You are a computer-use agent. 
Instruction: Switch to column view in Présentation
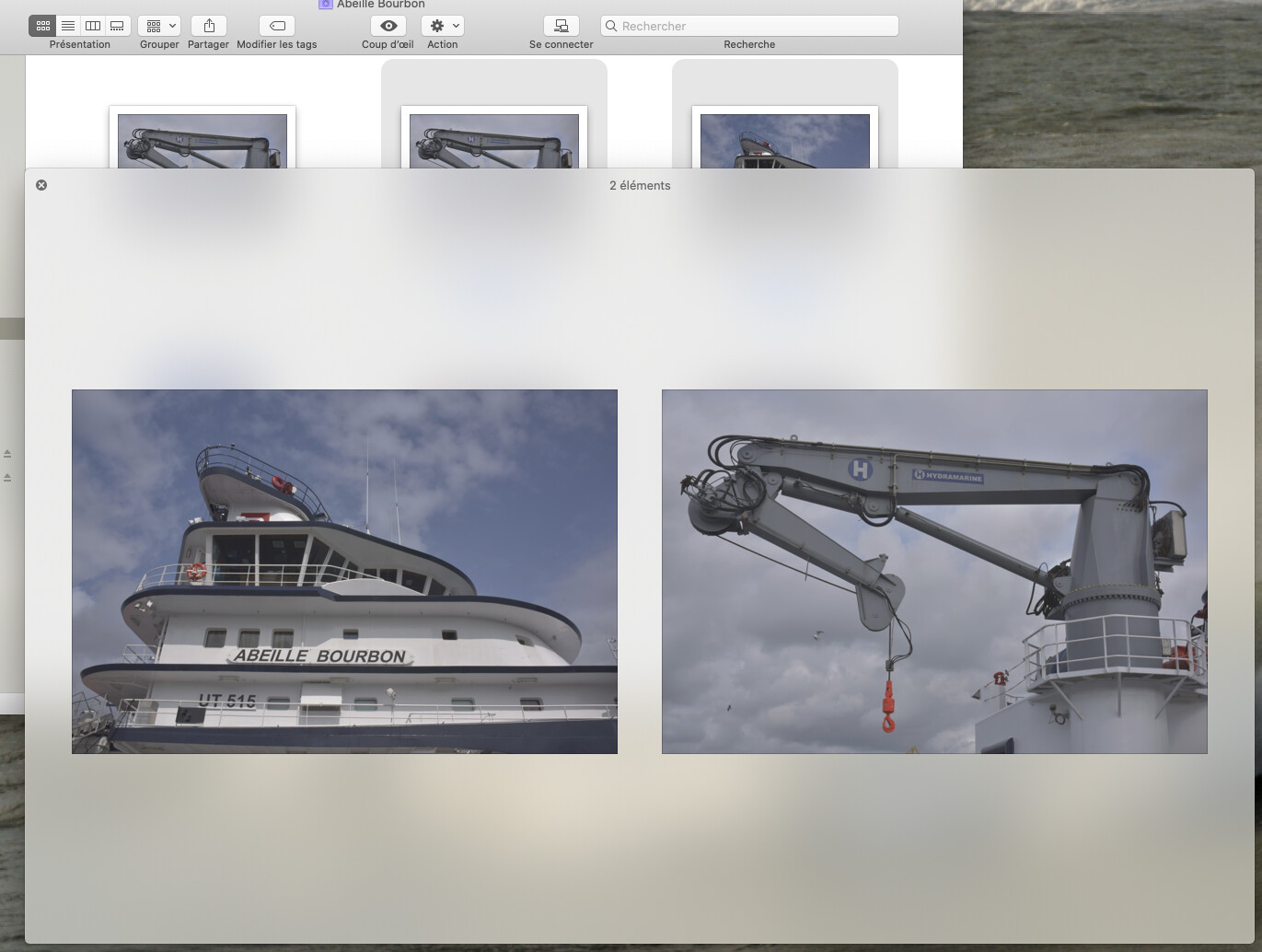pyautogui.click(x=92, y=26)
